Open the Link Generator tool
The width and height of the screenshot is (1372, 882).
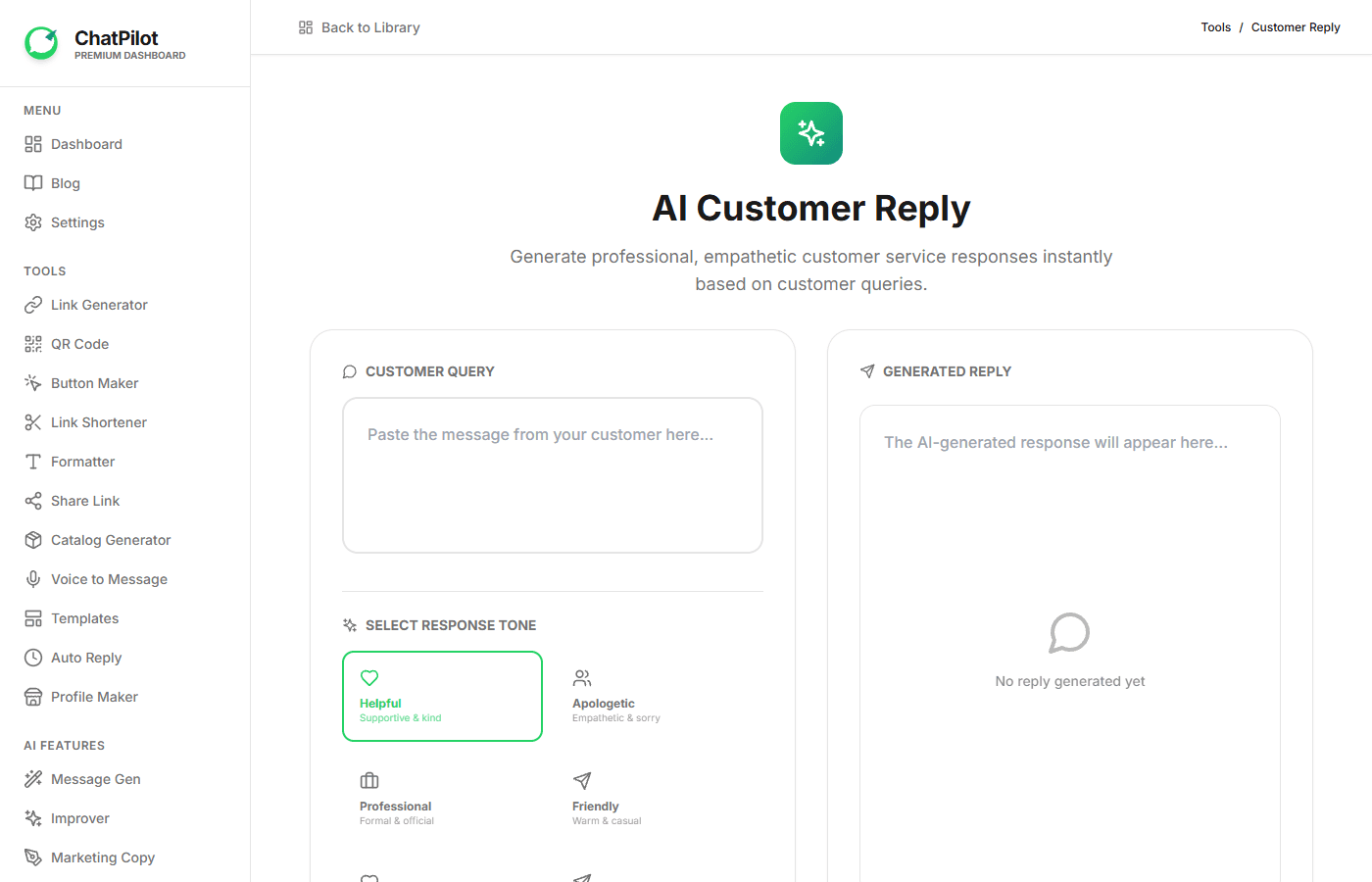coord(98,305)
